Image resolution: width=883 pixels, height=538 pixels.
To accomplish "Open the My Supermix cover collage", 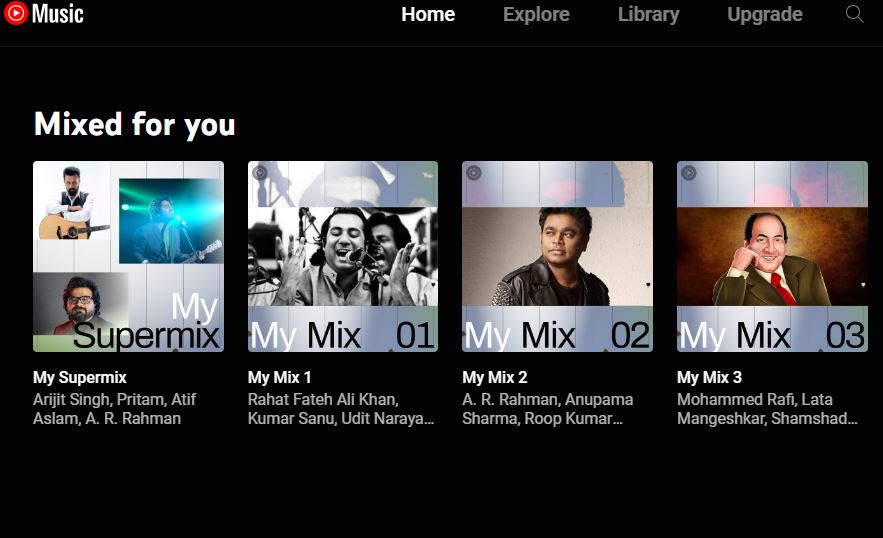I will [128, 257].
